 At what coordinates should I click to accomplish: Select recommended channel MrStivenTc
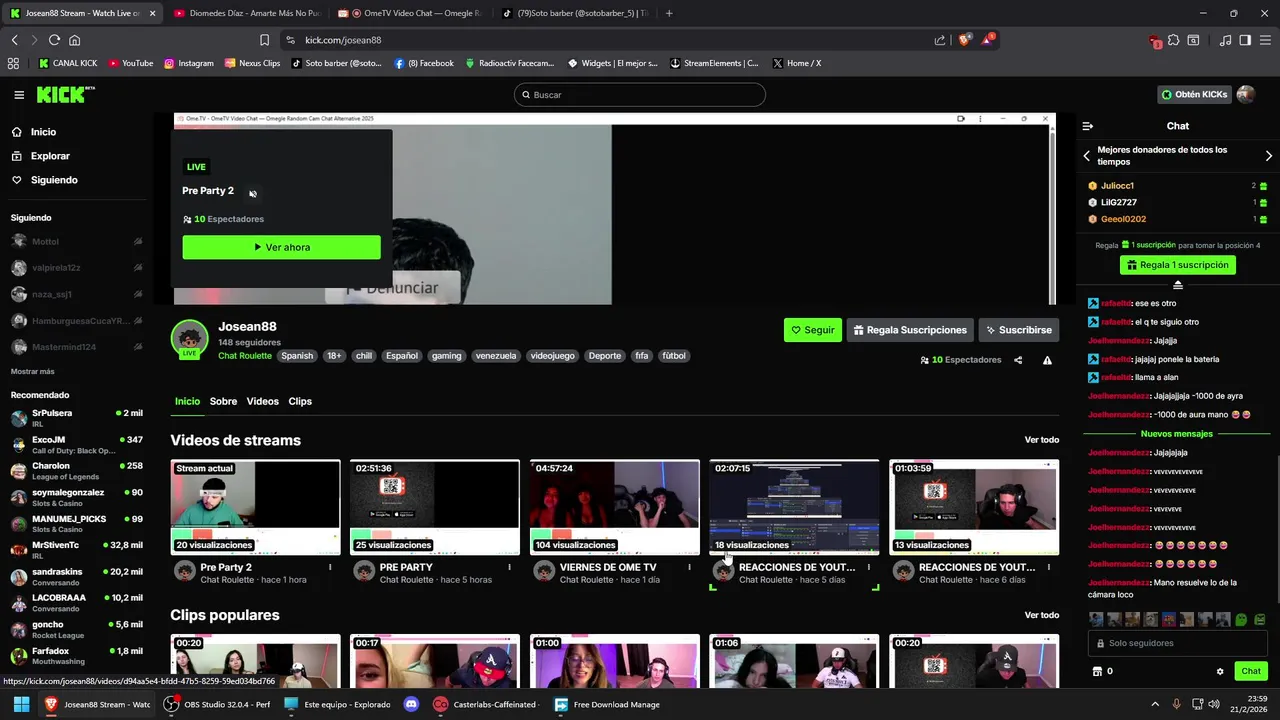78,550
